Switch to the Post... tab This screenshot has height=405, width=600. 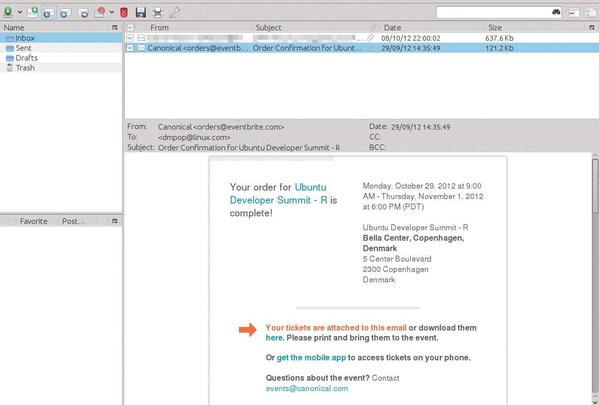(x=73, y=221)
